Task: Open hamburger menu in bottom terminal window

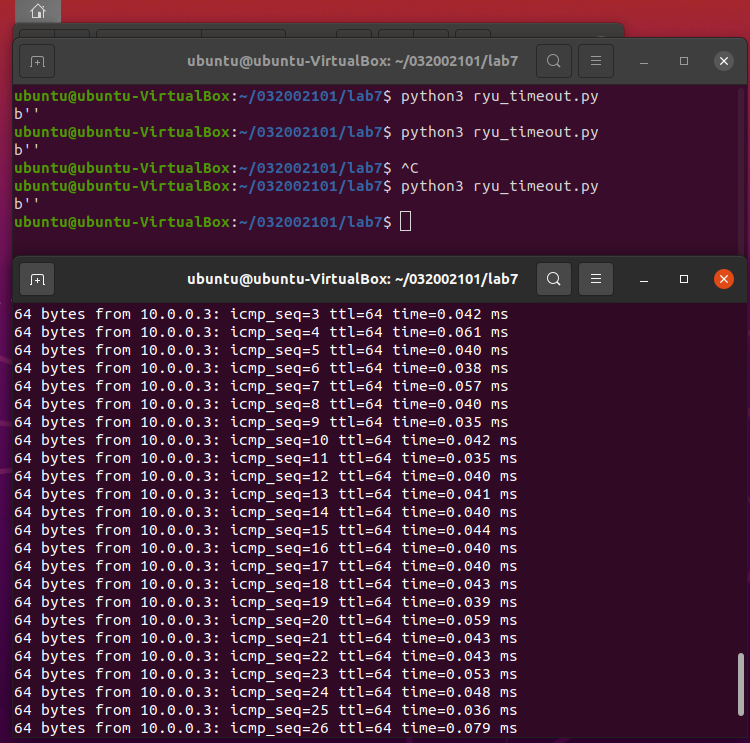Action: (x=596, y=279)
